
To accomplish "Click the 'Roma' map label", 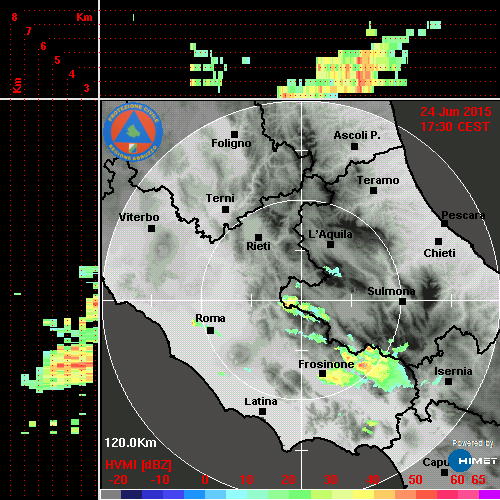I will (210, 318).
